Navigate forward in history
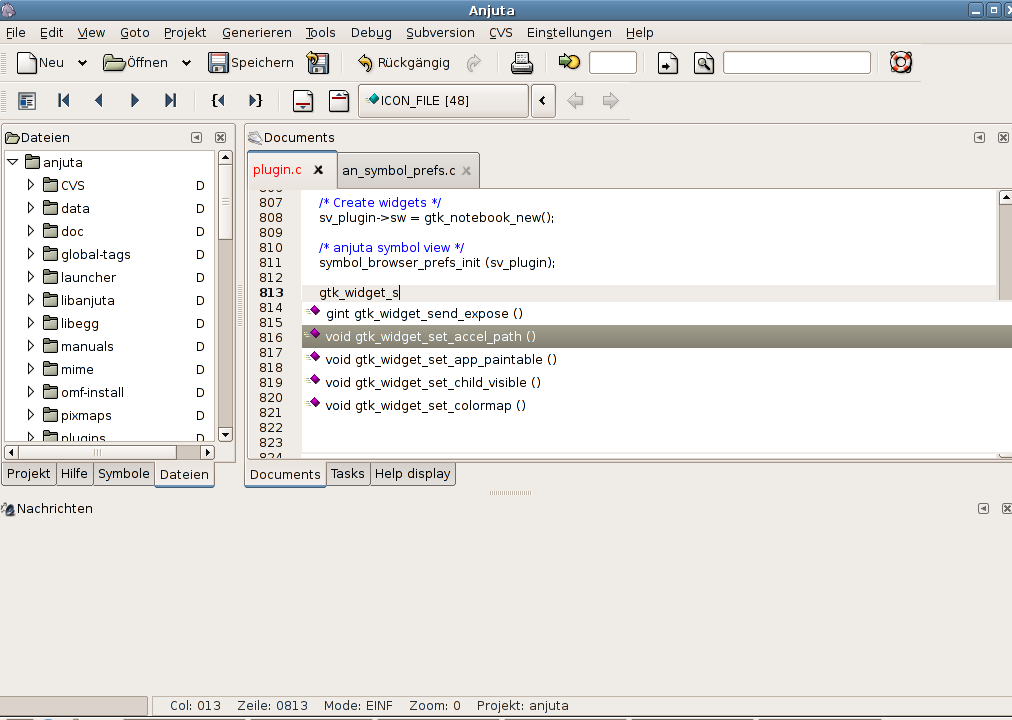The image size is (1012, 720). click(x=610, y=101)
